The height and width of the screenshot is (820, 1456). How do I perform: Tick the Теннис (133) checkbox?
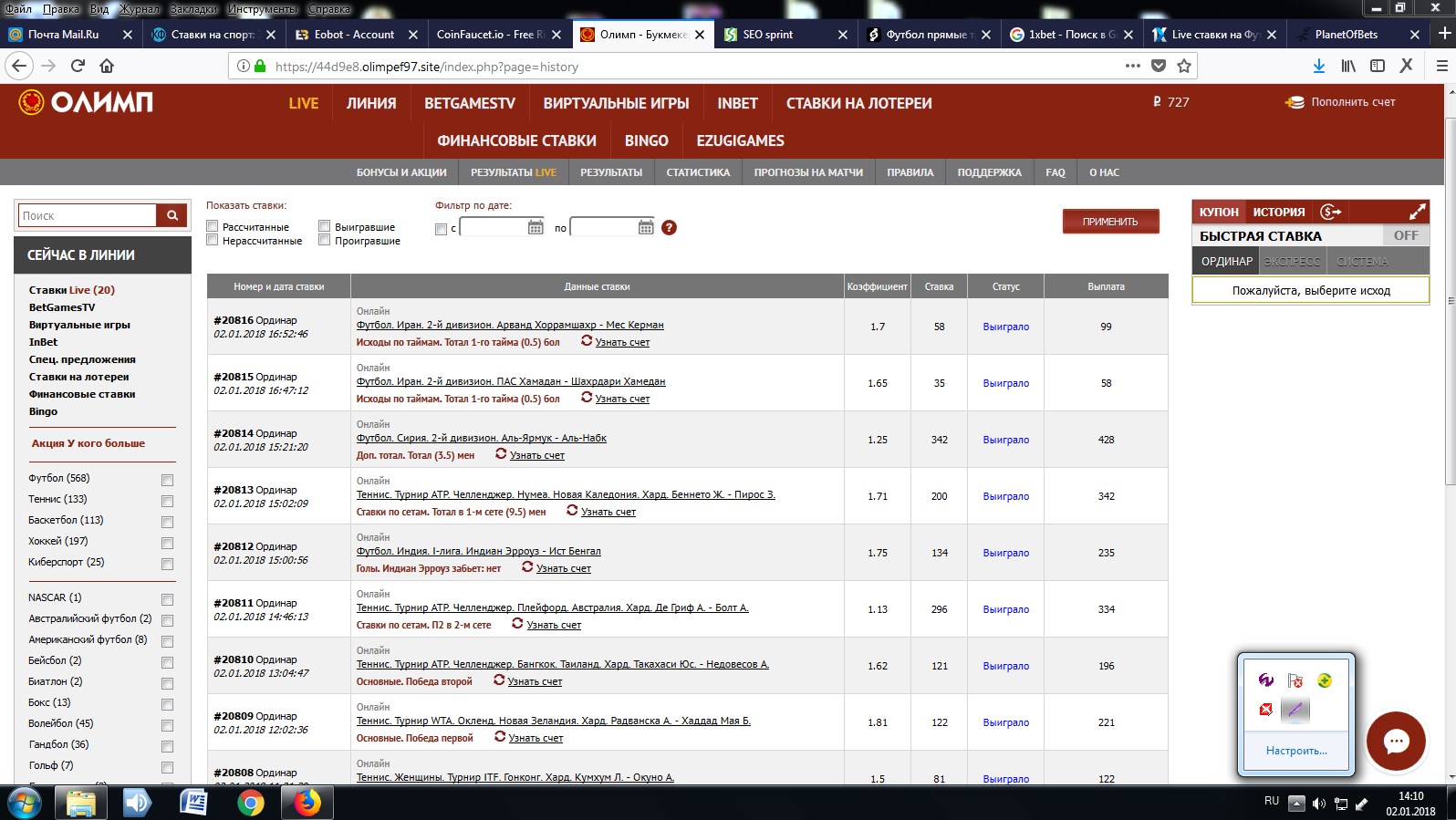click(x=167, y=501)
